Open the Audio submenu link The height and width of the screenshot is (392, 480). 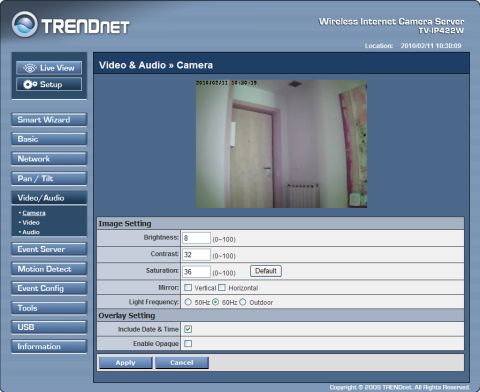(31, 232)
